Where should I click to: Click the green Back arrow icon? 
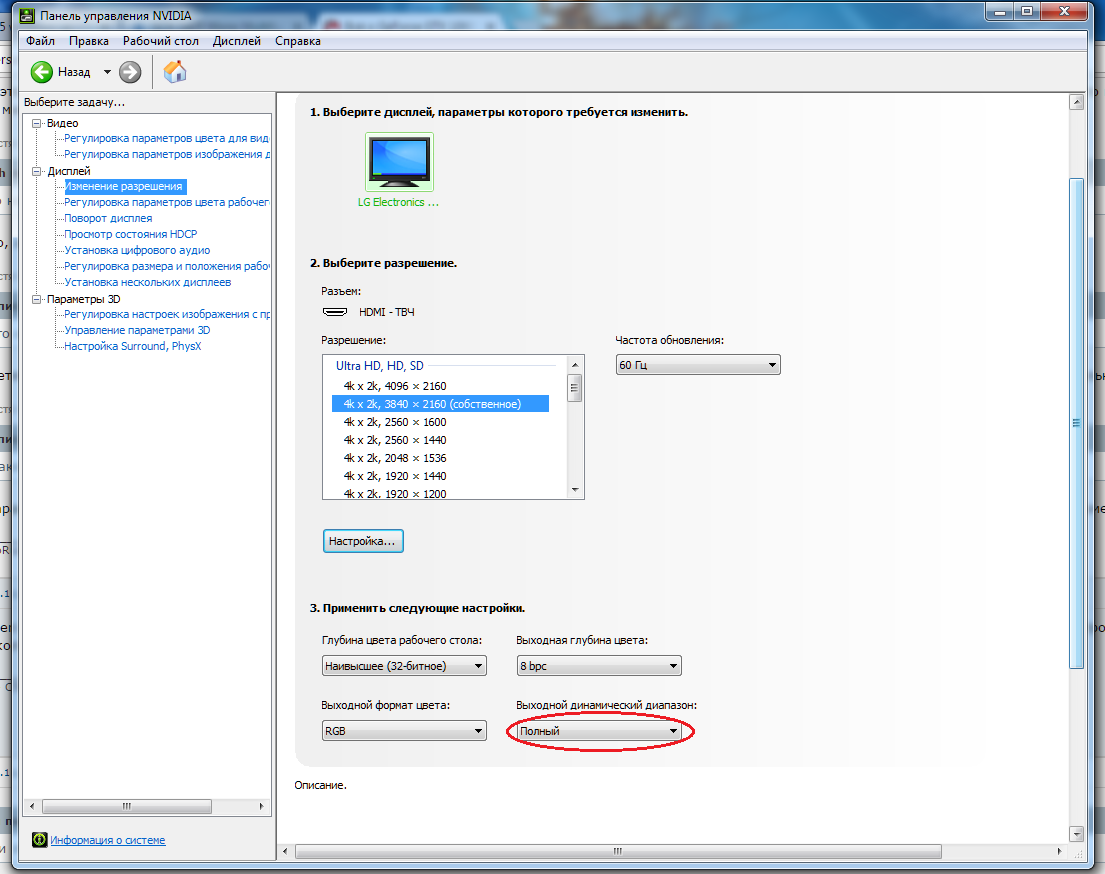point(42,72)
